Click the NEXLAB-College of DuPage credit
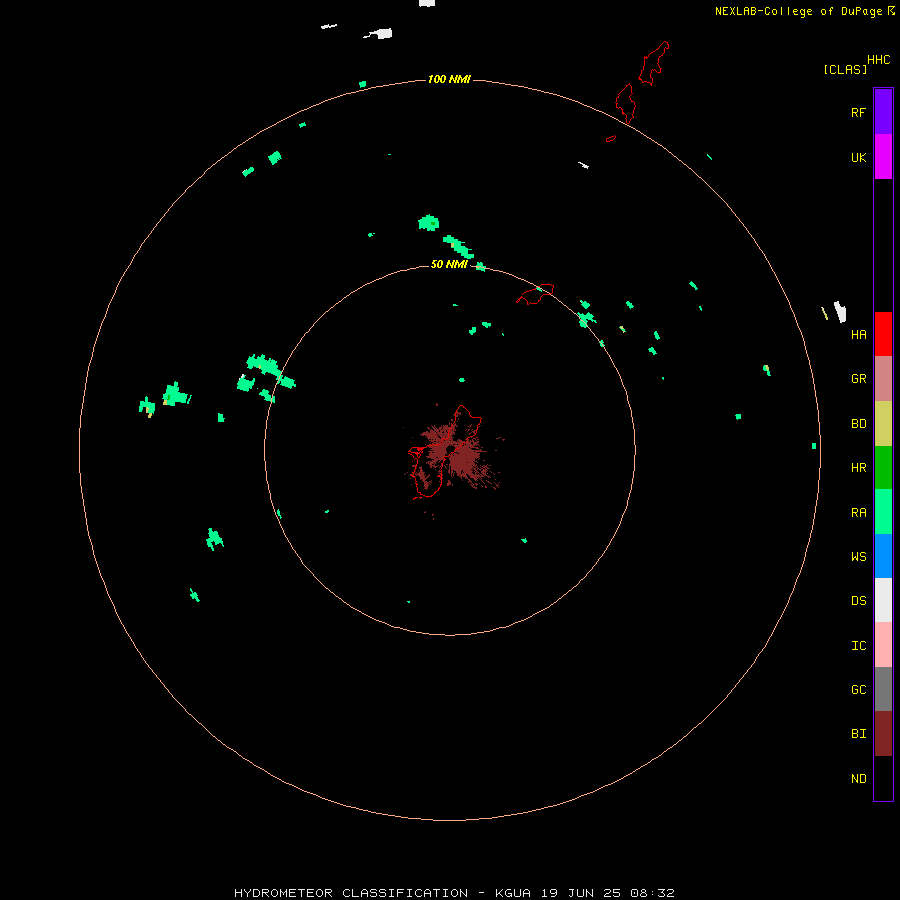The height and width of the screenshot is (900, 900). [x=799, y=11]
